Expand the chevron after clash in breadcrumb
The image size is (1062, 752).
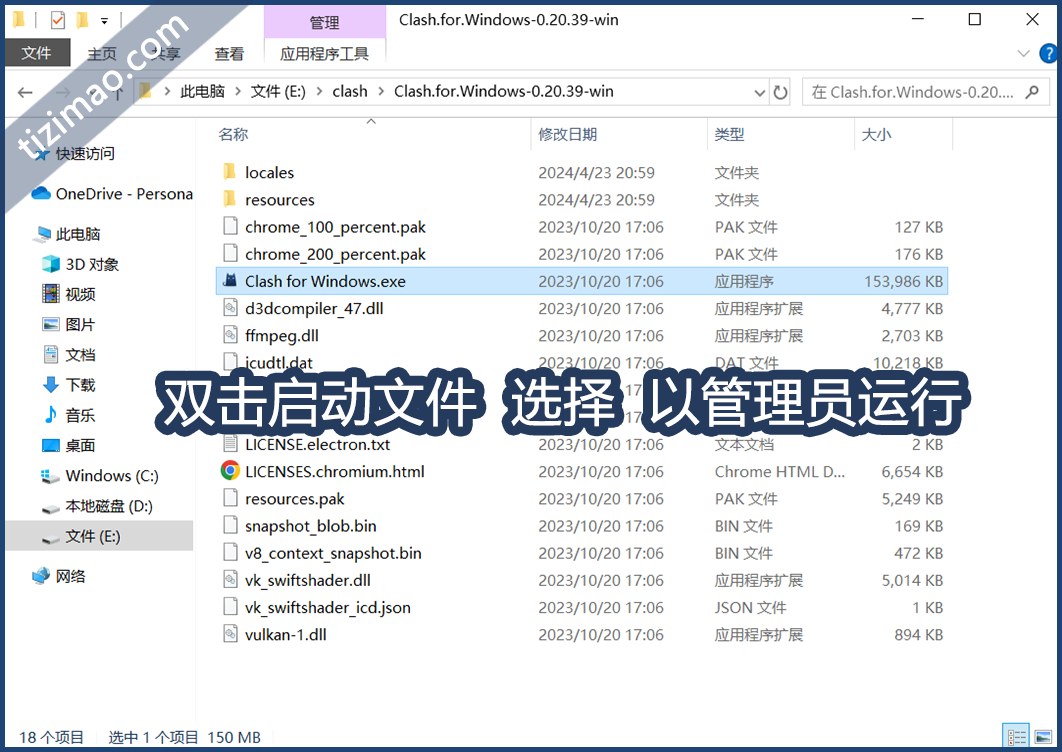click(x=381, y=91)
